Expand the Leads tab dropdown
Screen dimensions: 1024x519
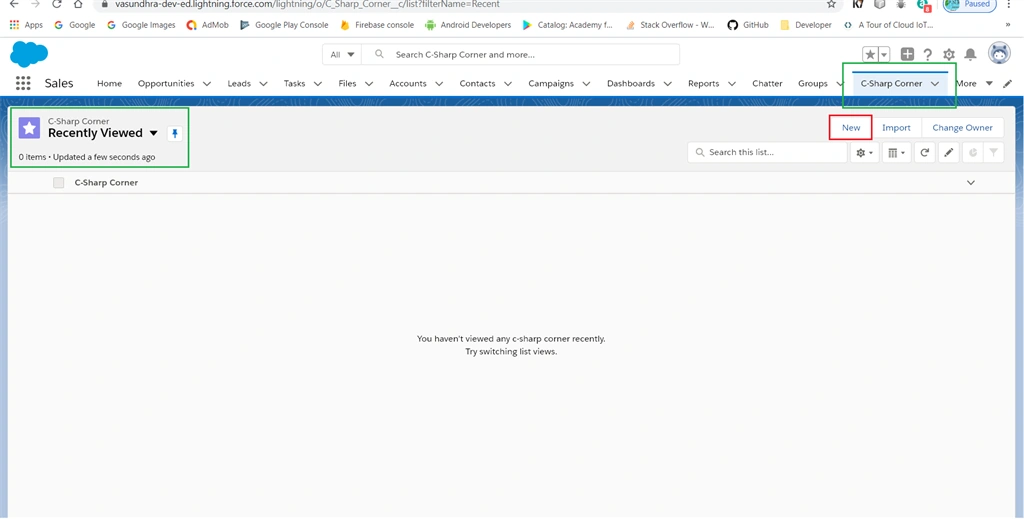[263, 84]
